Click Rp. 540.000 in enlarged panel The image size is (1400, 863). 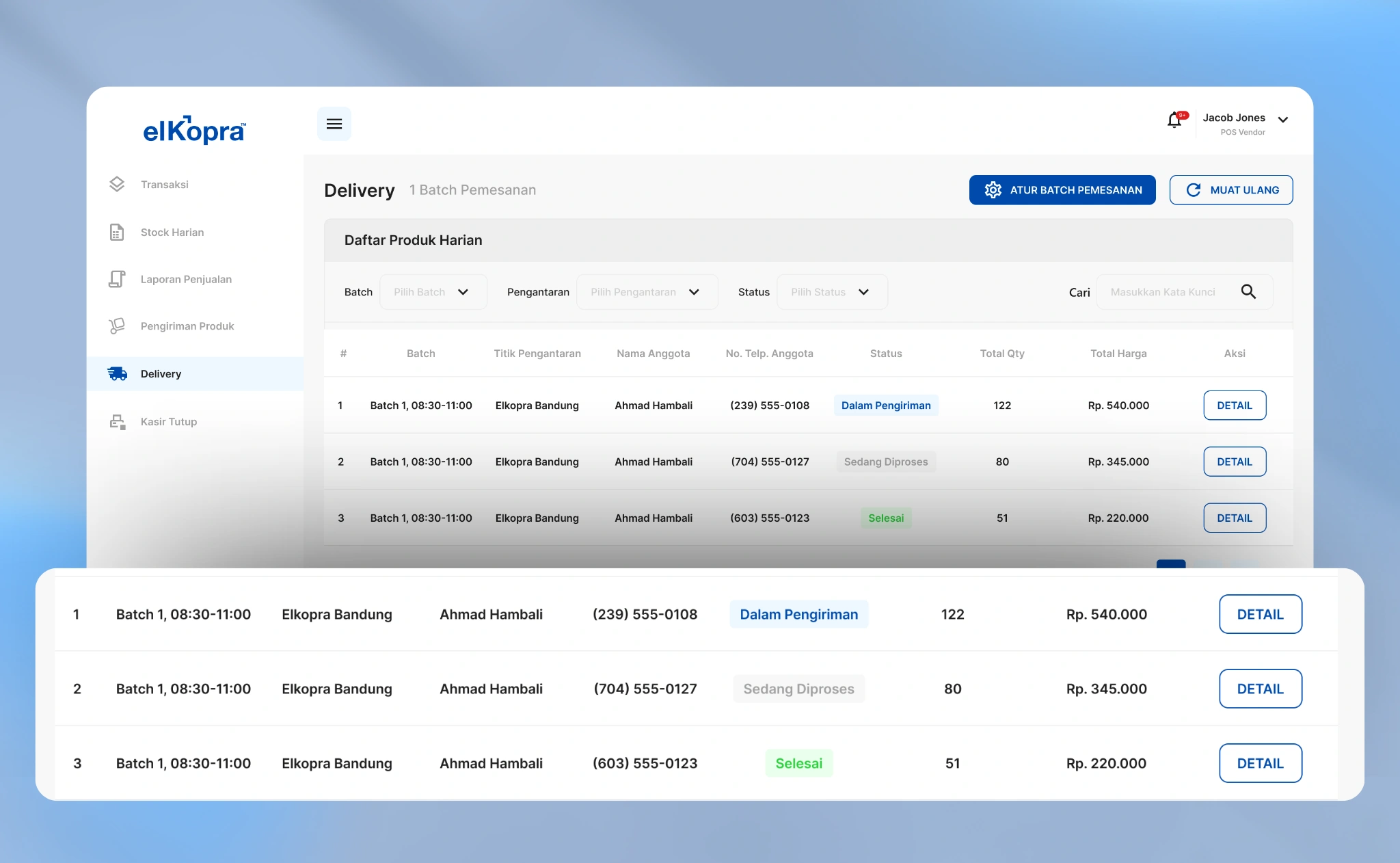pos(1107,614)
